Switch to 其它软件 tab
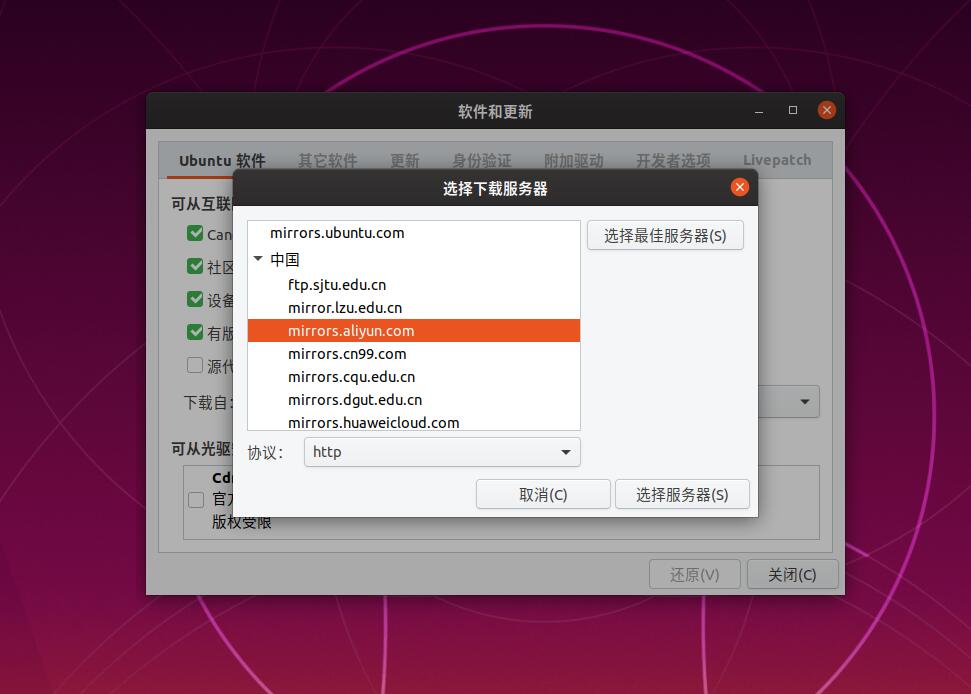This screenshot has height=694, width=971. coord(328,160)
